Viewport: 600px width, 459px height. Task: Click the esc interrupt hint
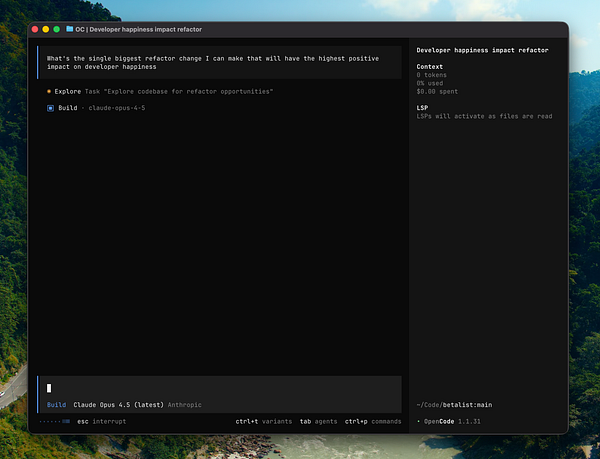(x=101, y=422)
